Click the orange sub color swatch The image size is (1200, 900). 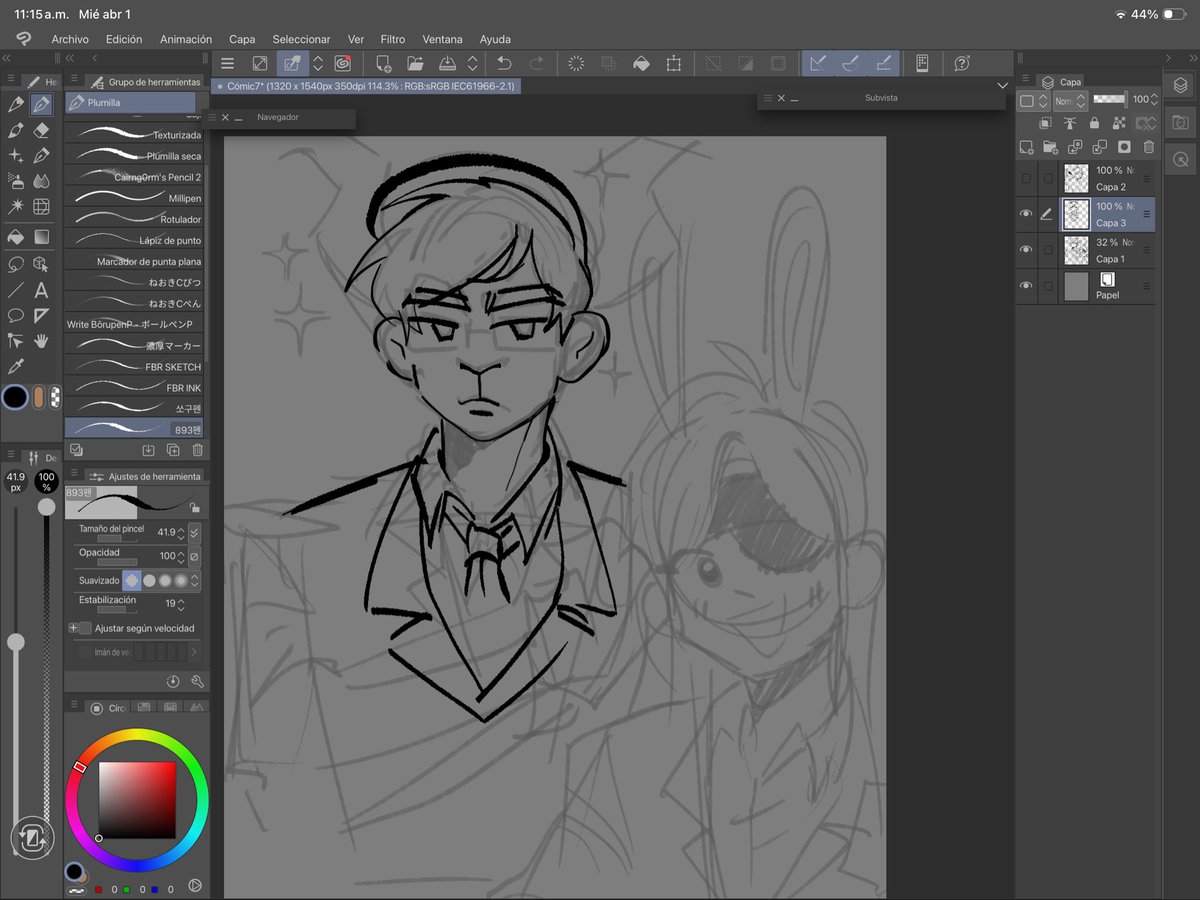click(x=39, y=397)
